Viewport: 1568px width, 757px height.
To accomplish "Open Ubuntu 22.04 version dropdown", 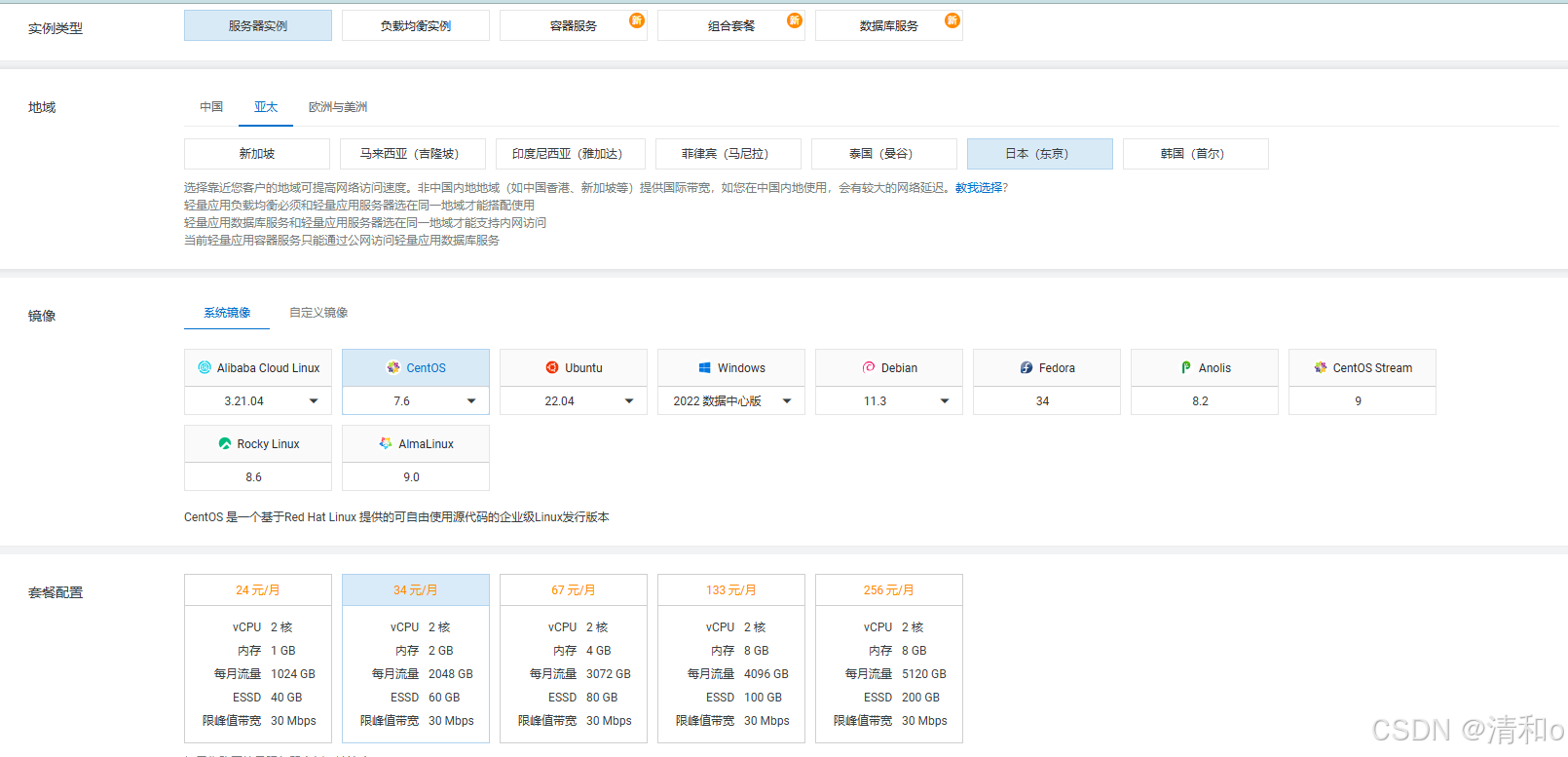I will [x=574, y=400].
